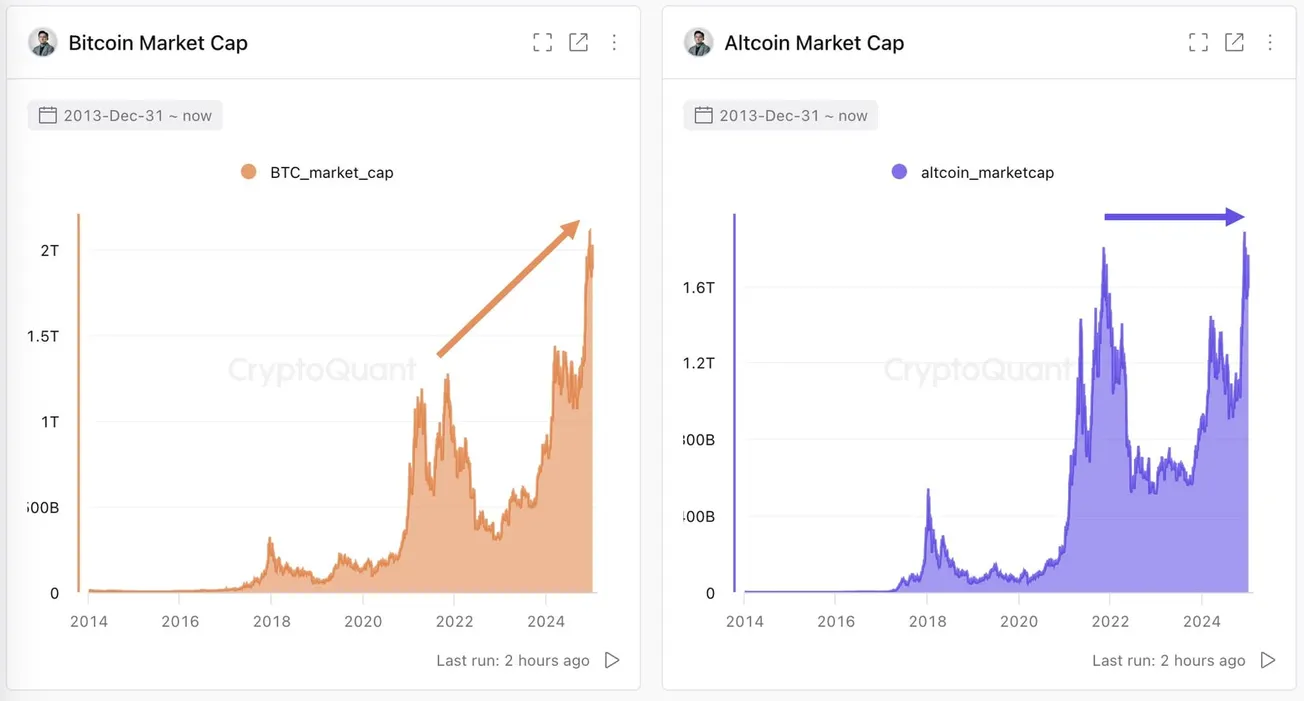Click the author avatar on Bitcoin Market Cap card

tap(41, 42)
